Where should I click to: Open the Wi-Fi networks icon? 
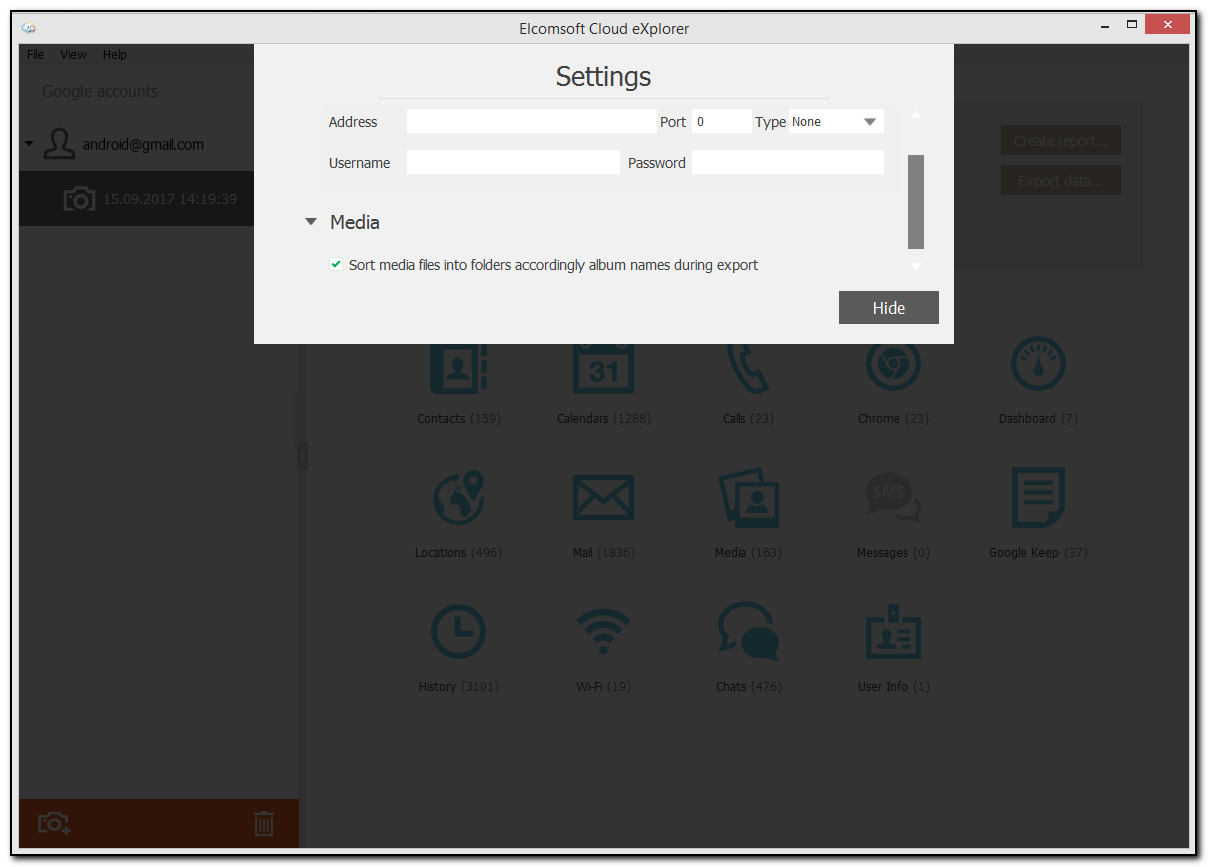(x=603, y=632)
